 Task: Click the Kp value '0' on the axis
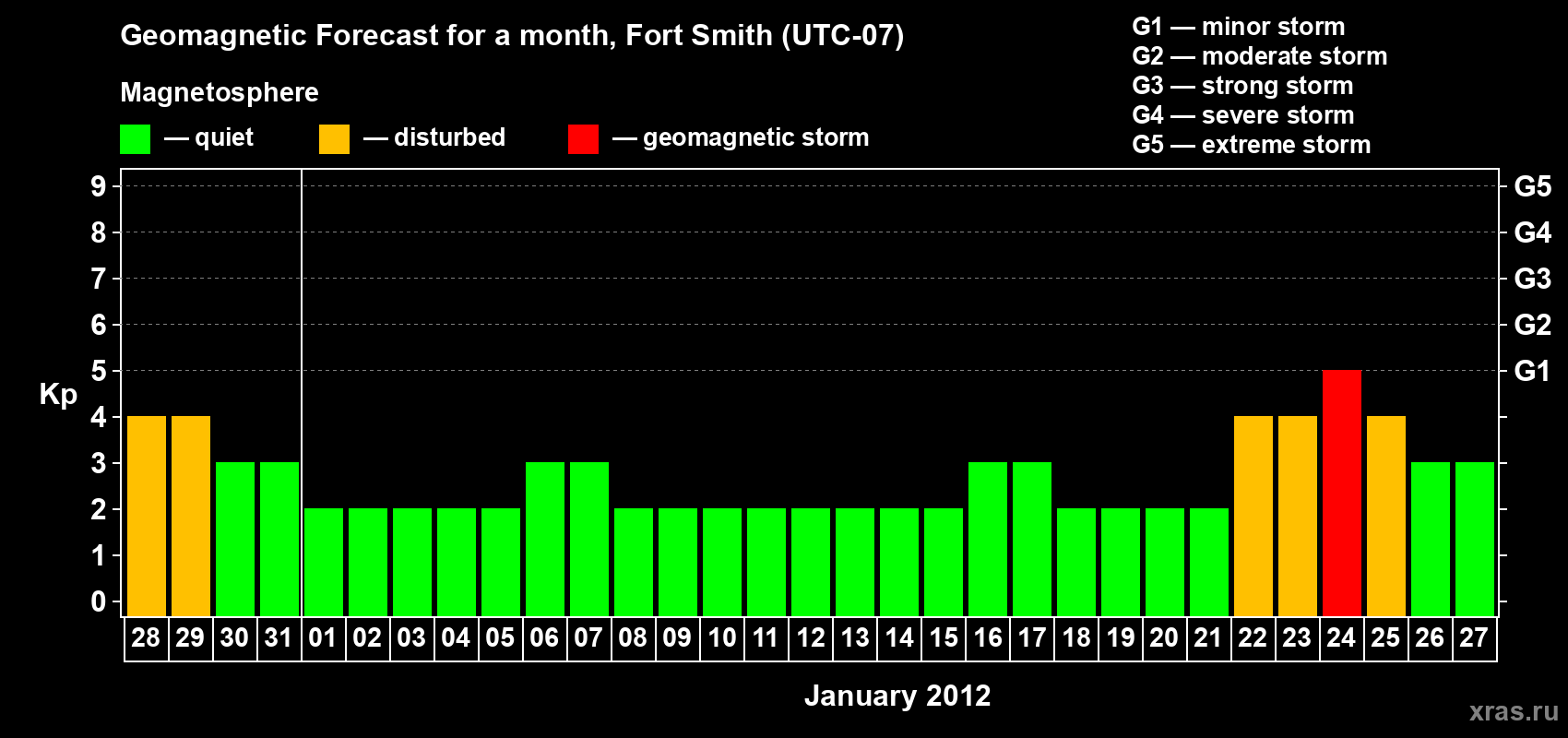tap(99, 601)
